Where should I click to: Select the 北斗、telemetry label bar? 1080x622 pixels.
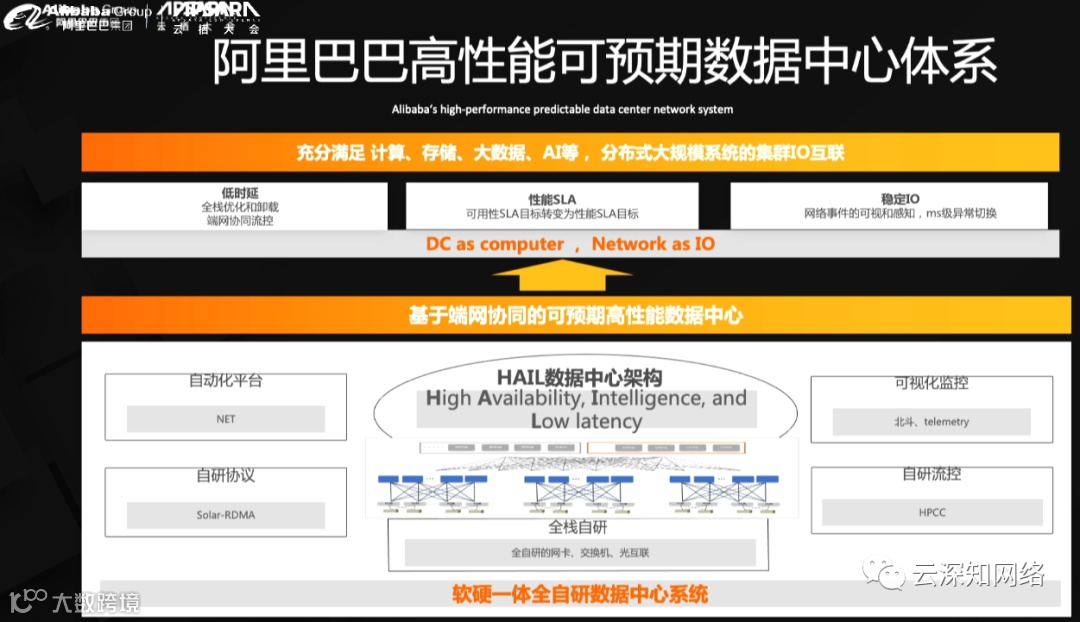click(931, 422)
